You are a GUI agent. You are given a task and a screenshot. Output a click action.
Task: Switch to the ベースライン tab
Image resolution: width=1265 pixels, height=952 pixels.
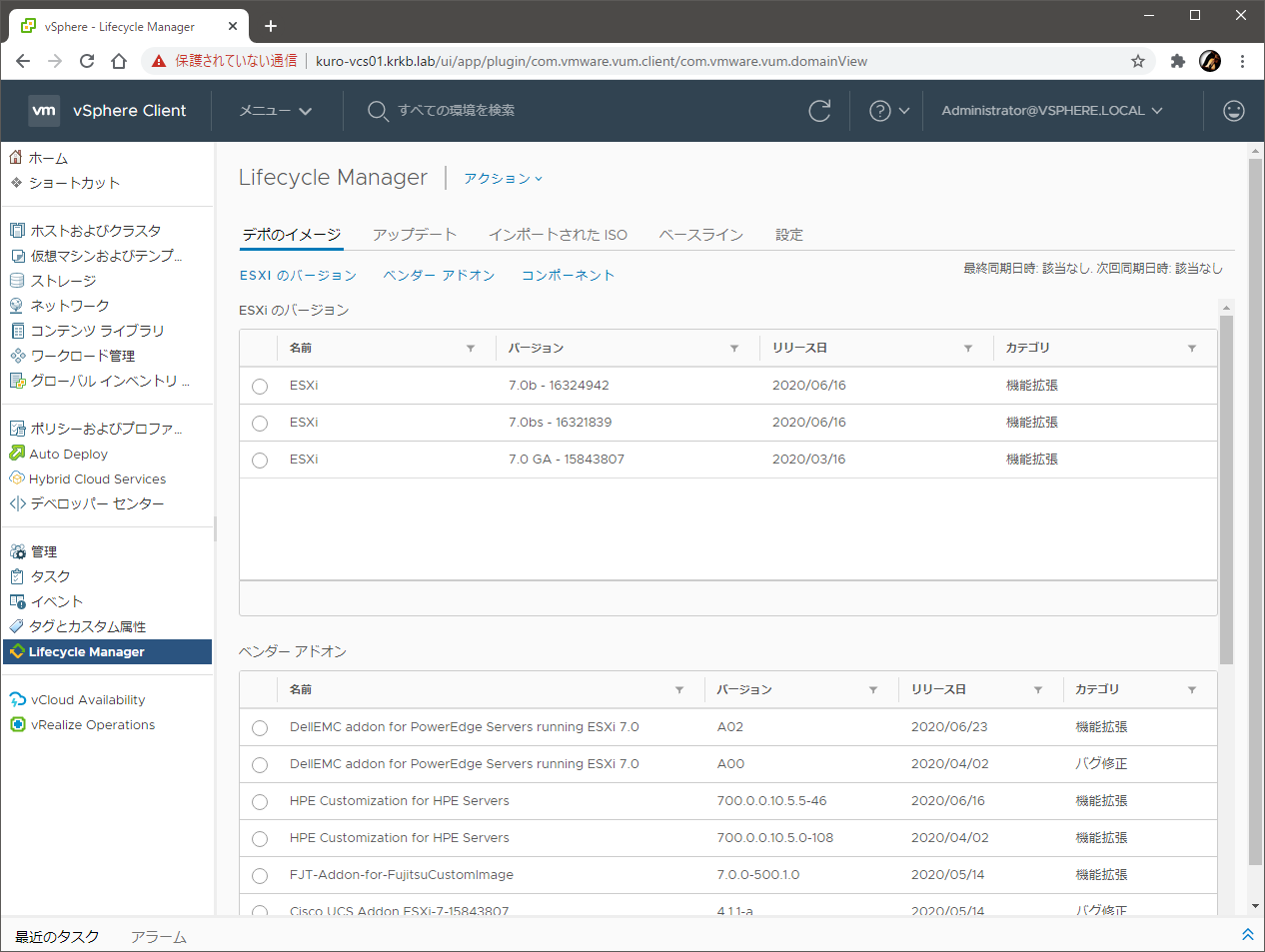[700, 235]
